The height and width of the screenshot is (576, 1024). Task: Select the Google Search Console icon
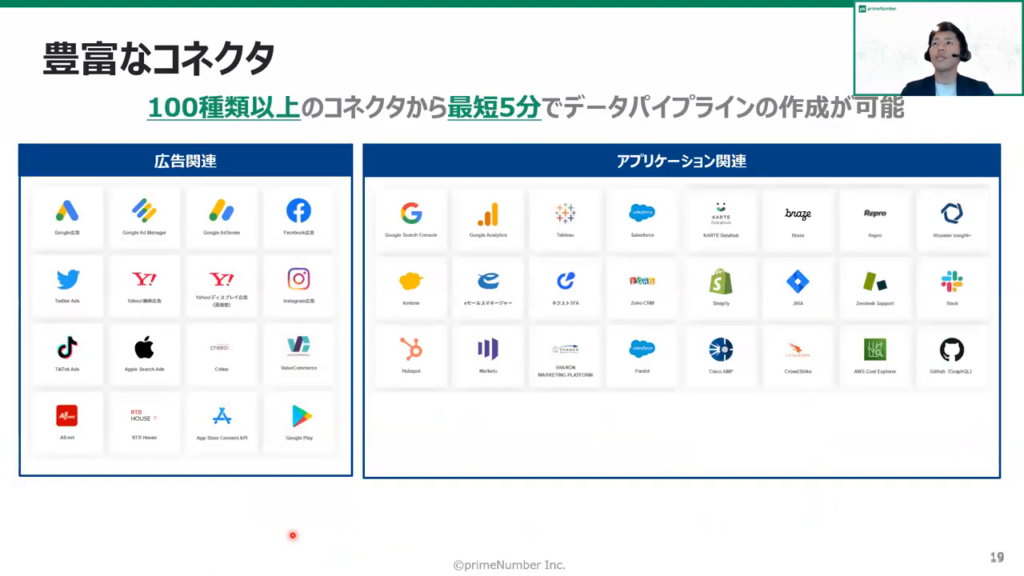click(x=411, y=213)
